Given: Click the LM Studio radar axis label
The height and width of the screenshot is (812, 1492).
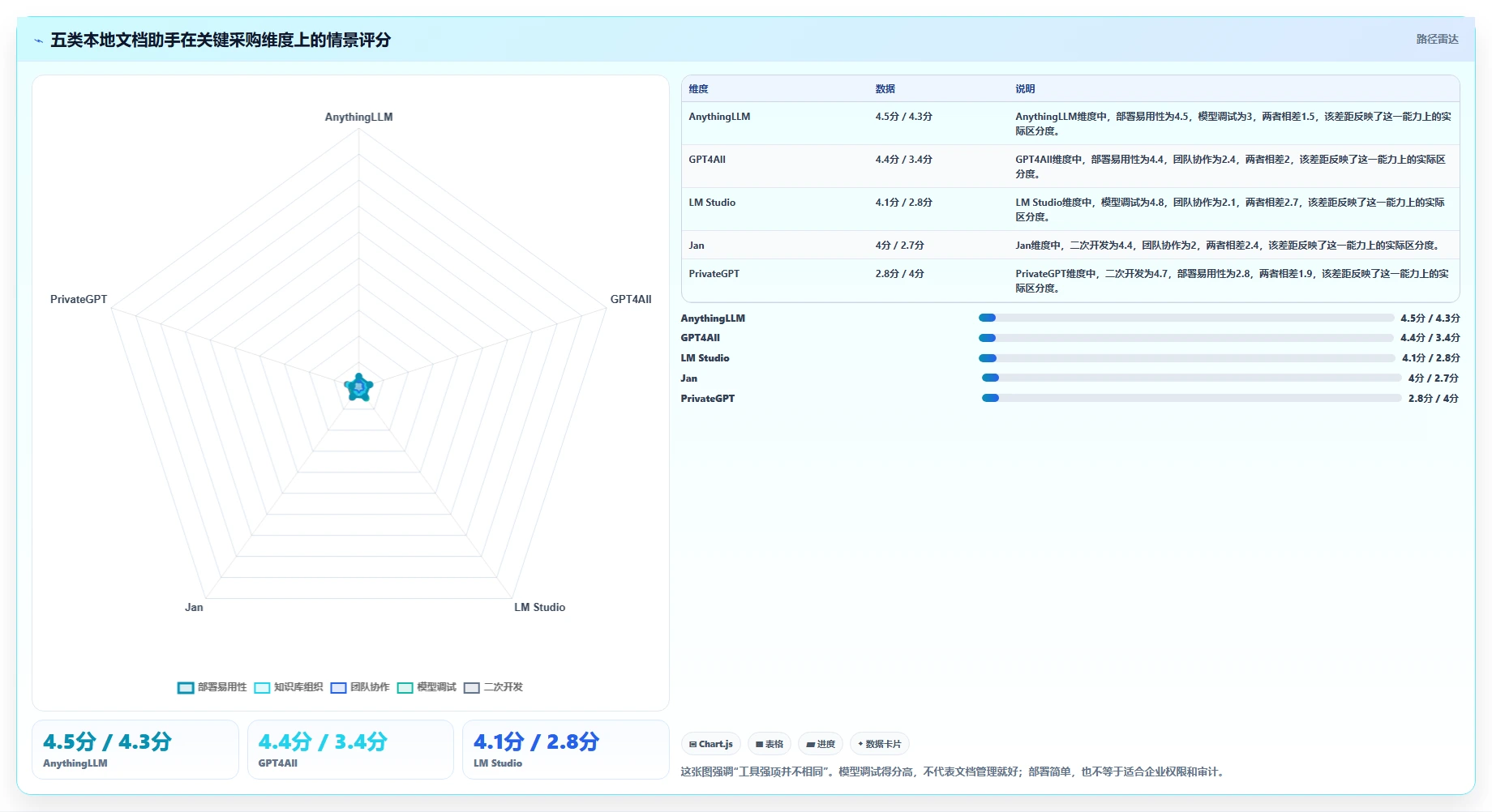Looking at the screenshot, I should [539, 607].
